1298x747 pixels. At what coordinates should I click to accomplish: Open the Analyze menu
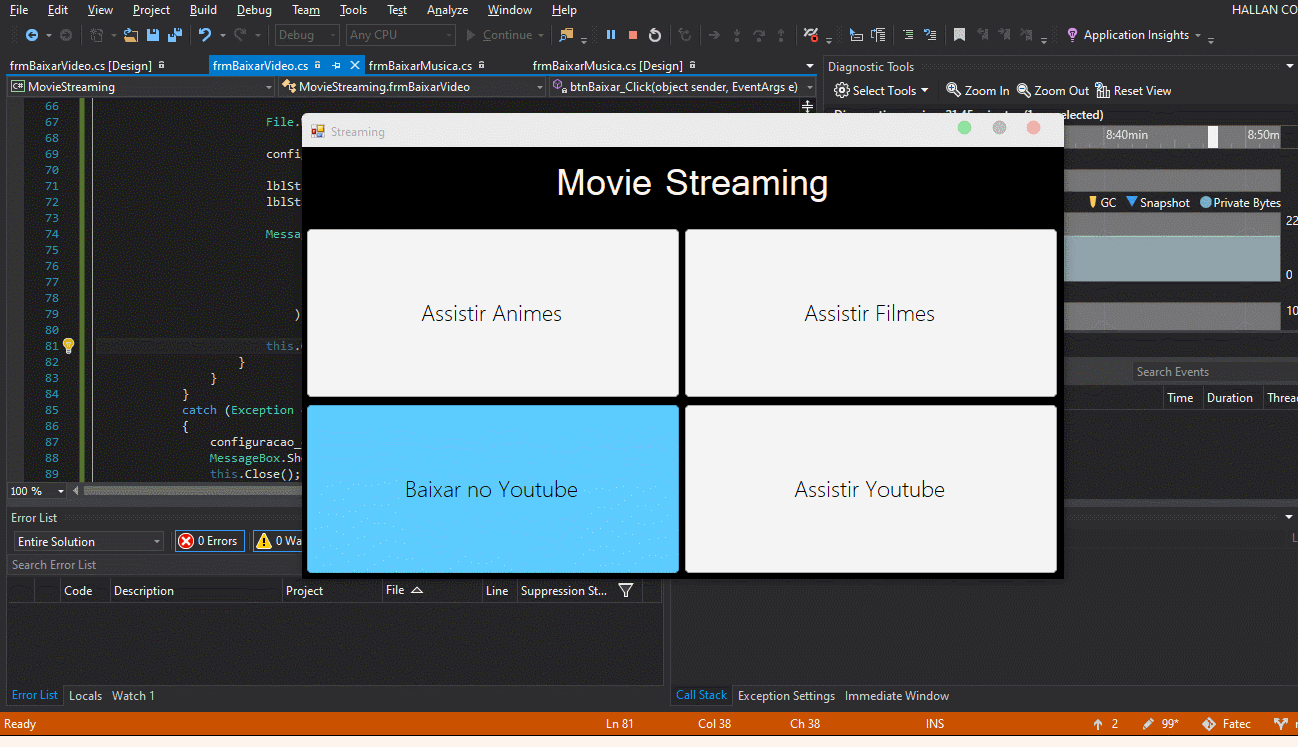pyautogui.click(x=447, y=10)
